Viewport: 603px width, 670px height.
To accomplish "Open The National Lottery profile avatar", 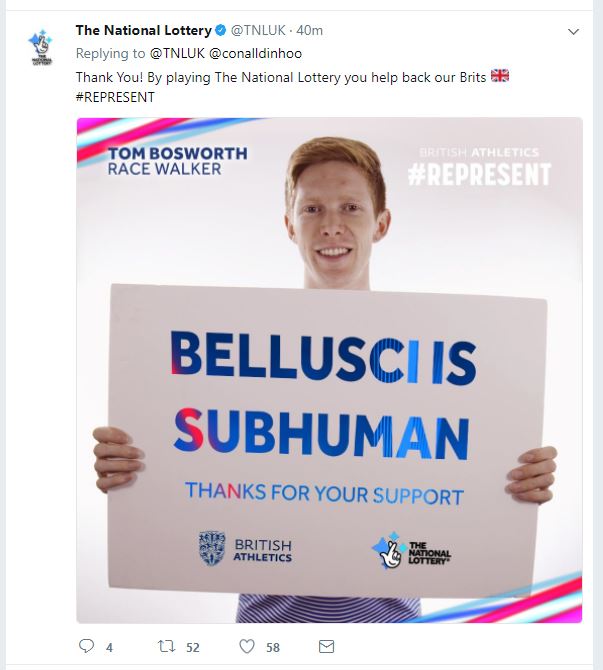I will pyautogui.click(x=41, y=47).
